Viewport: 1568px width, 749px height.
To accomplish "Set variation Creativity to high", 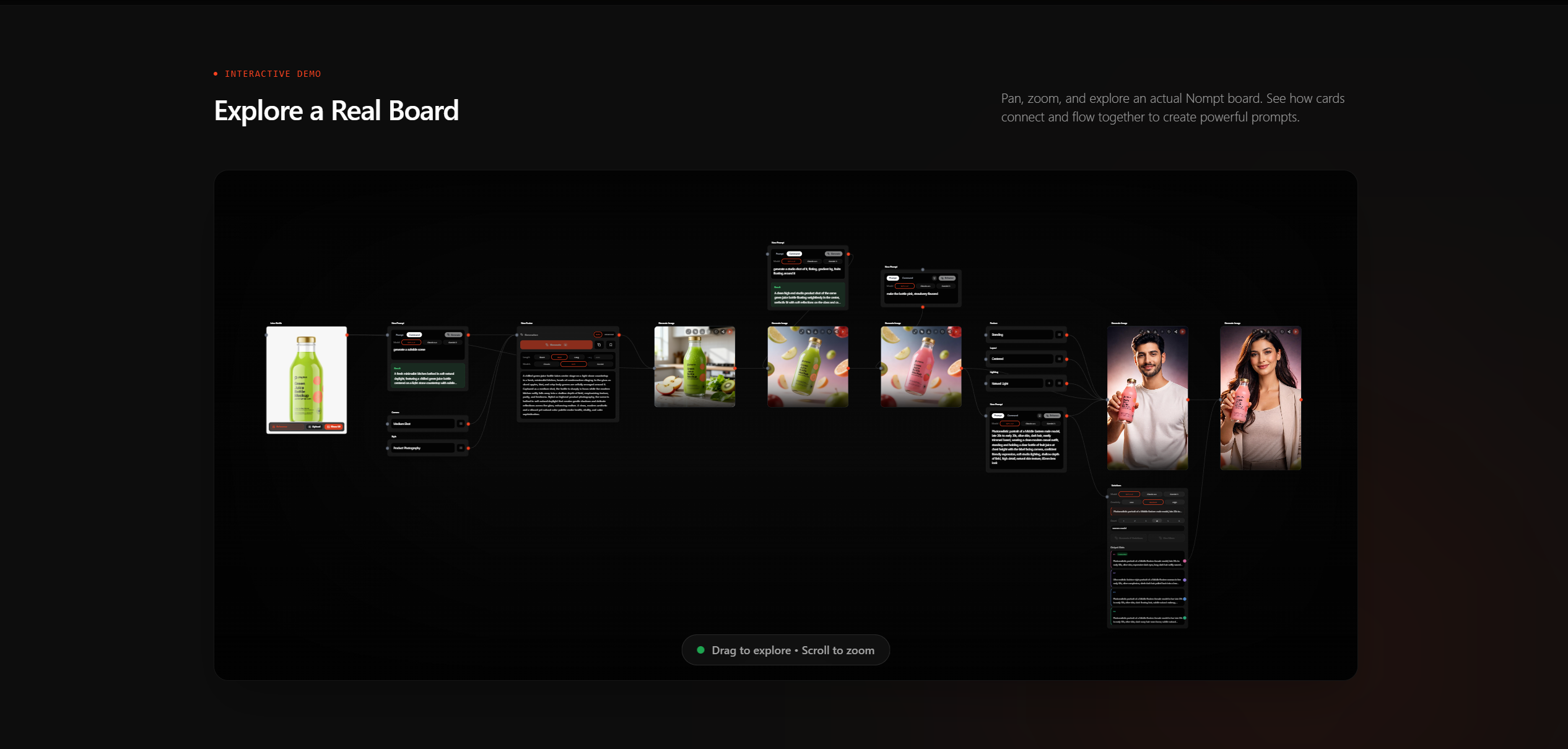I will (x=1175, y=502).
